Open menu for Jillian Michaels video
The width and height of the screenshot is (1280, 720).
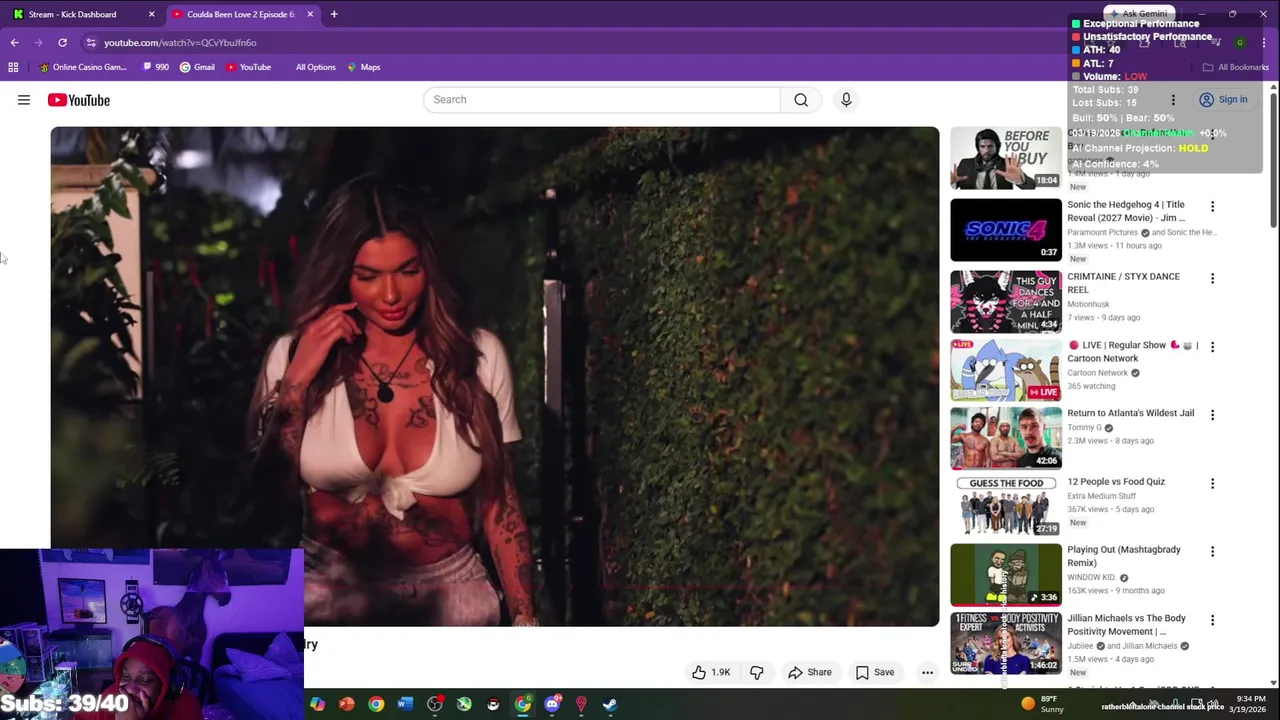point(1212,620)
